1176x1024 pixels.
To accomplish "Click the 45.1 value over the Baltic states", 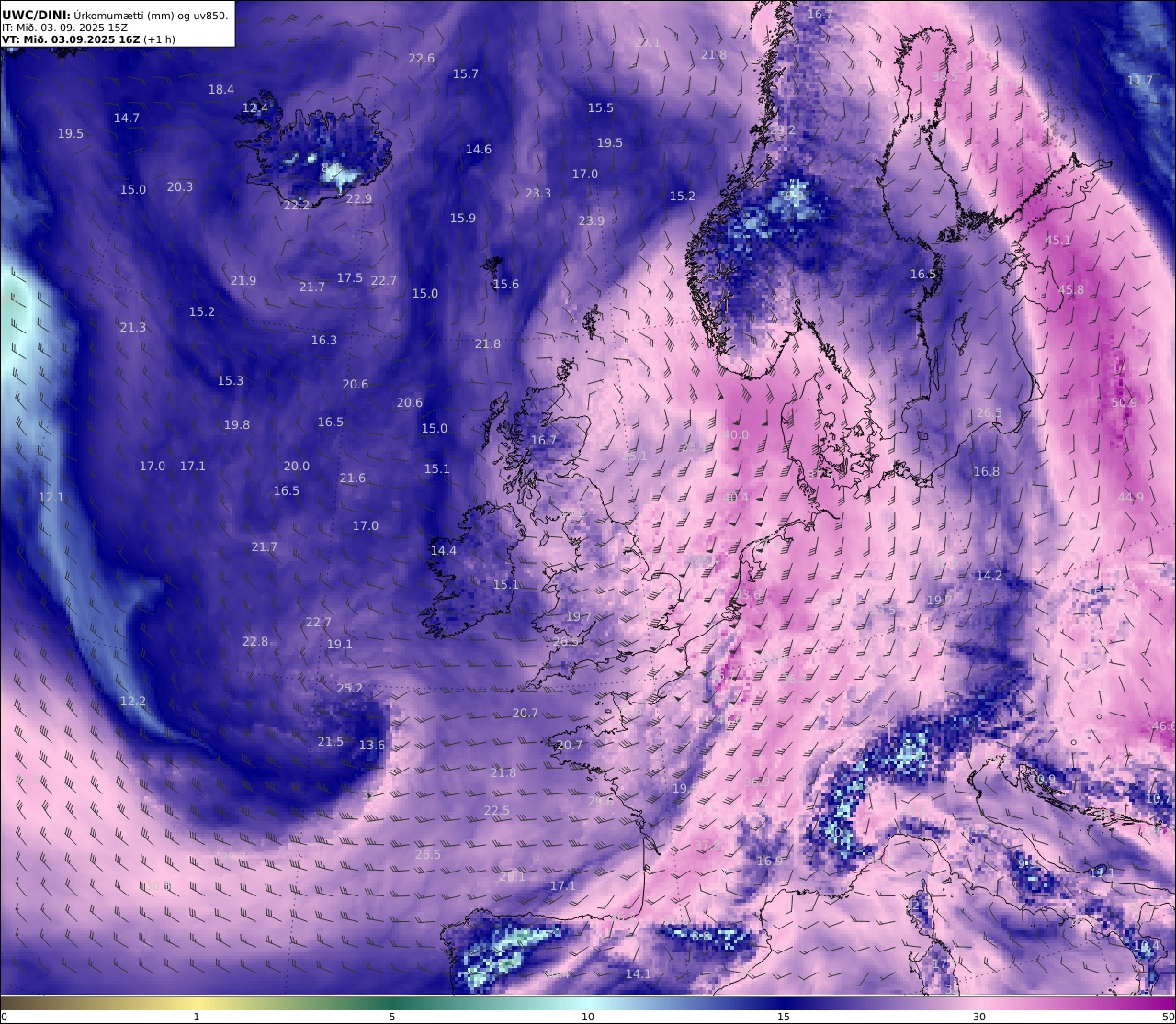I will 1058,241.
